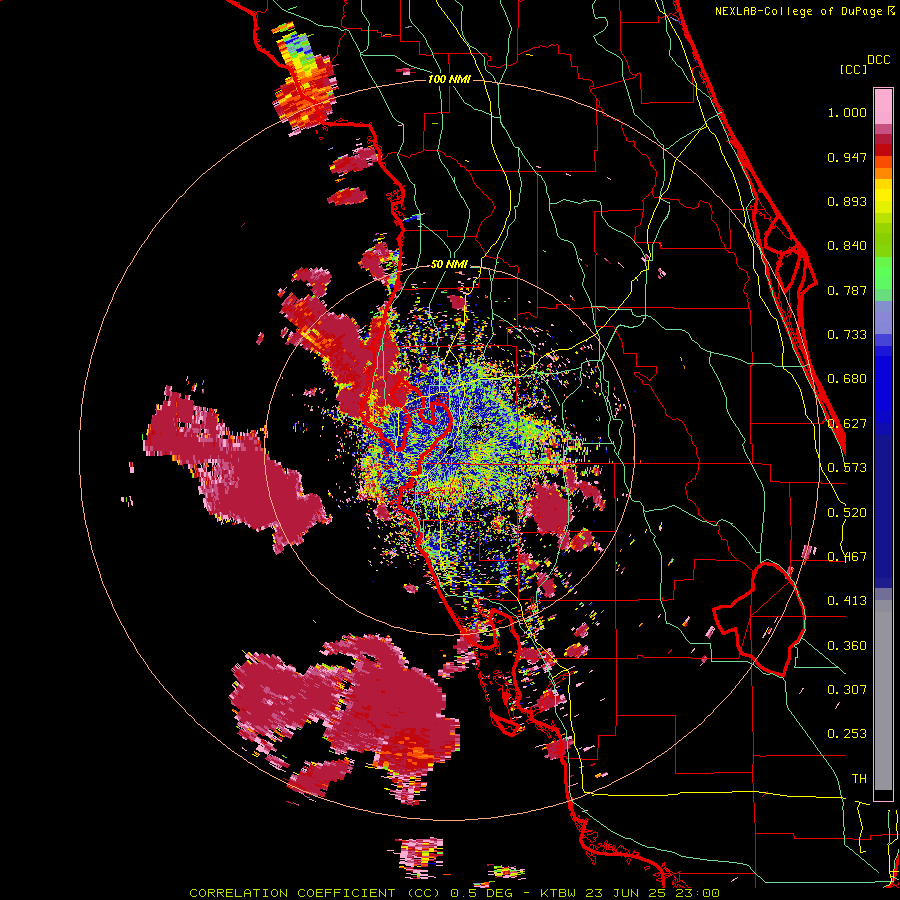The height and width of the screenshot is (900, 900).
Task: Click the NEXLAB-College of DuPage credit text
Action: point(798,11)
